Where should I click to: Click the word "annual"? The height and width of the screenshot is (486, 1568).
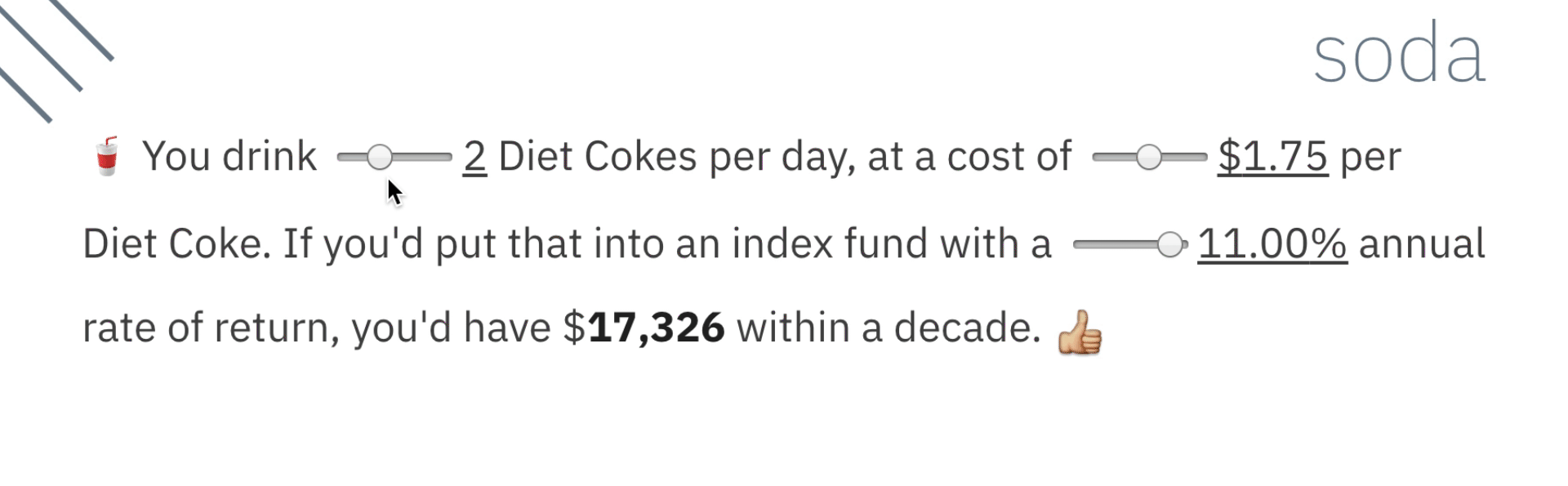(1422, 244)
